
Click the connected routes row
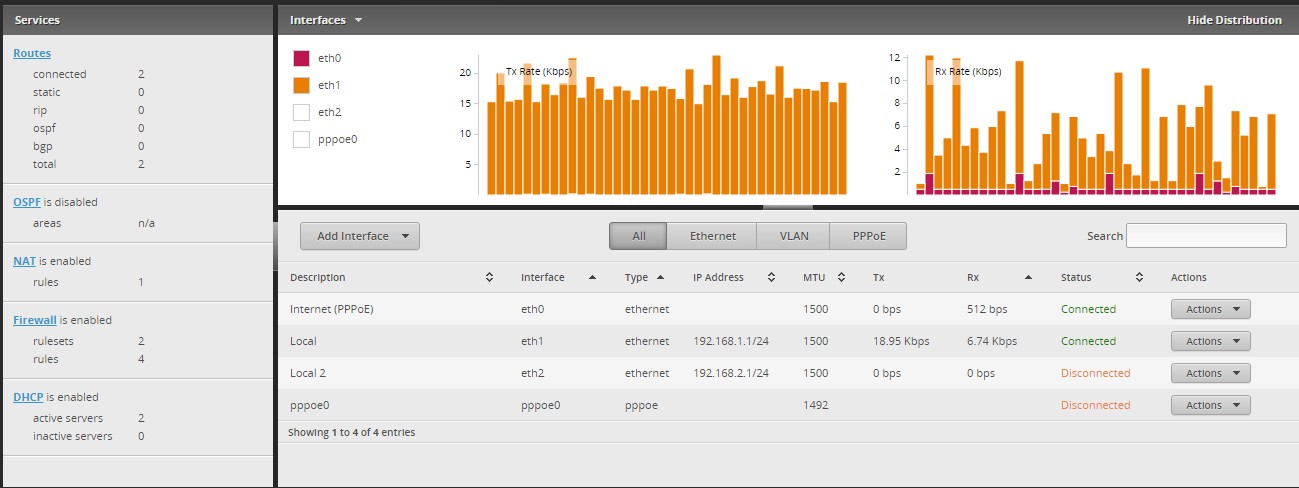[x=88, y=74]
